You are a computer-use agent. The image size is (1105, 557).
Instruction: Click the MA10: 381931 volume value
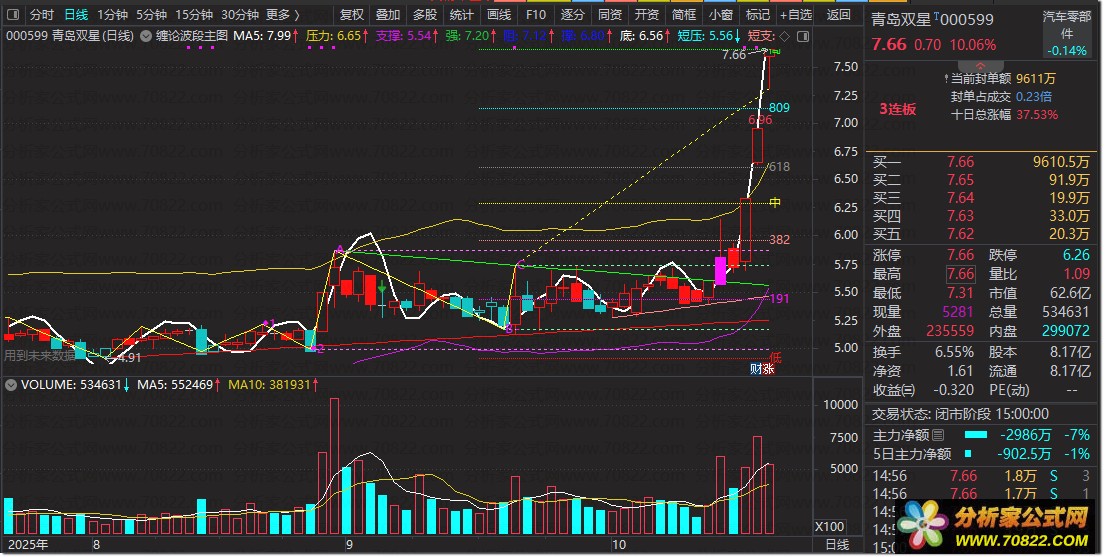pyautogui.click(x=273, y=385)
